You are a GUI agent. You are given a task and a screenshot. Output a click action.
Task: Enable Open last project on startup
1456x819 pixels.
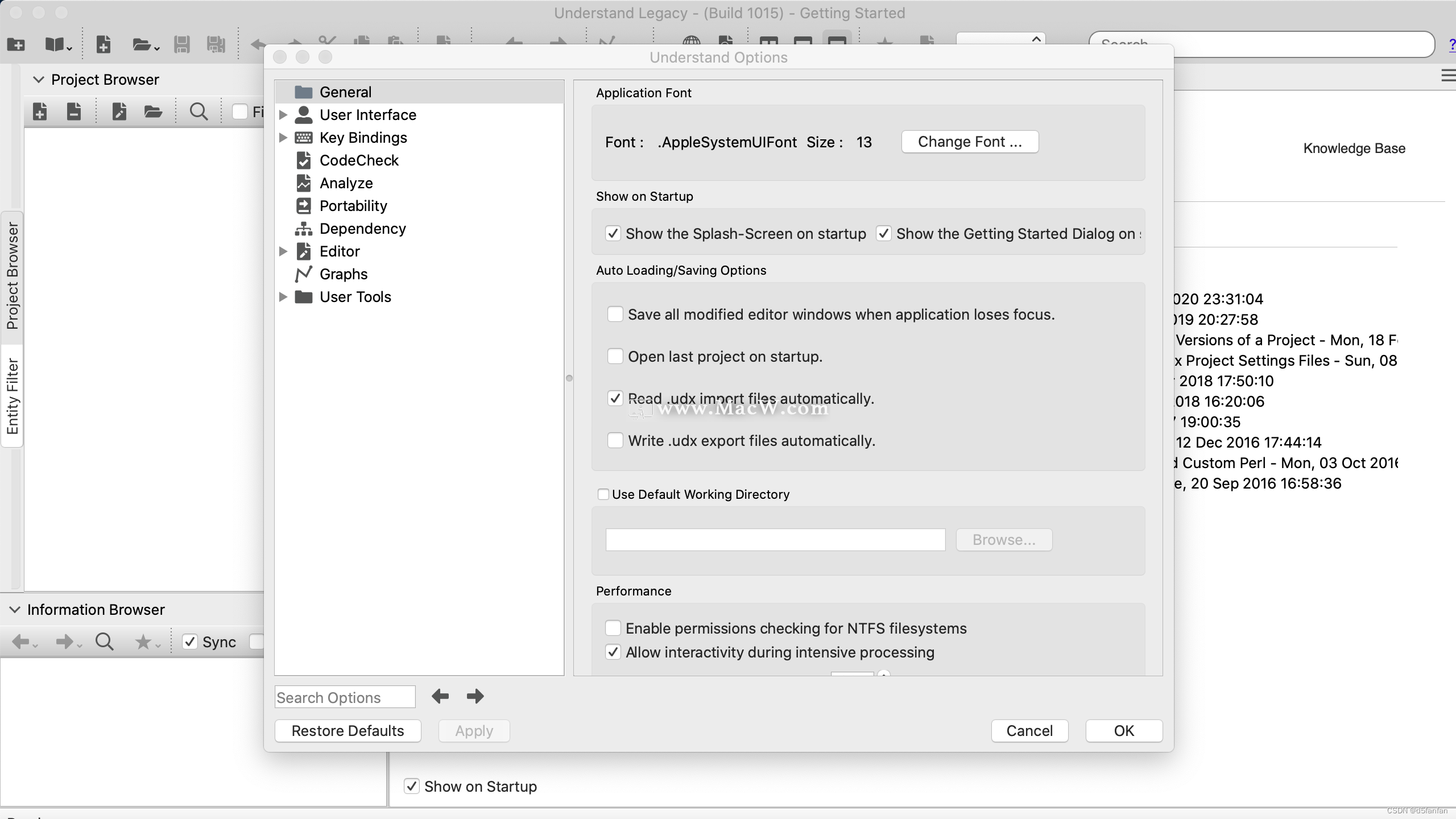(615, 357)
